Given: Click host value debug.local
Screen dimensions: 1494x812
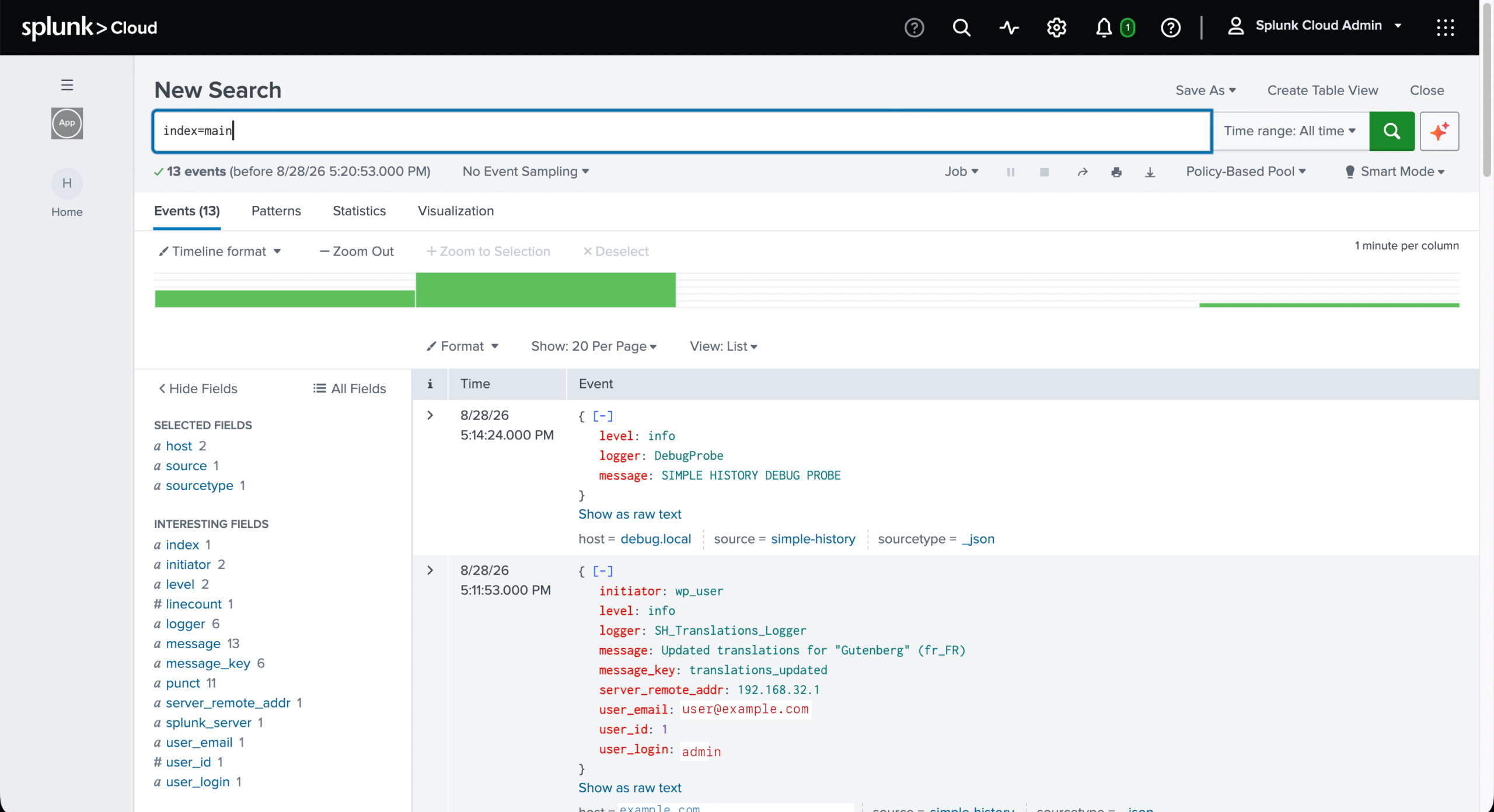Looking at the screenshot, I should (655, 539).
